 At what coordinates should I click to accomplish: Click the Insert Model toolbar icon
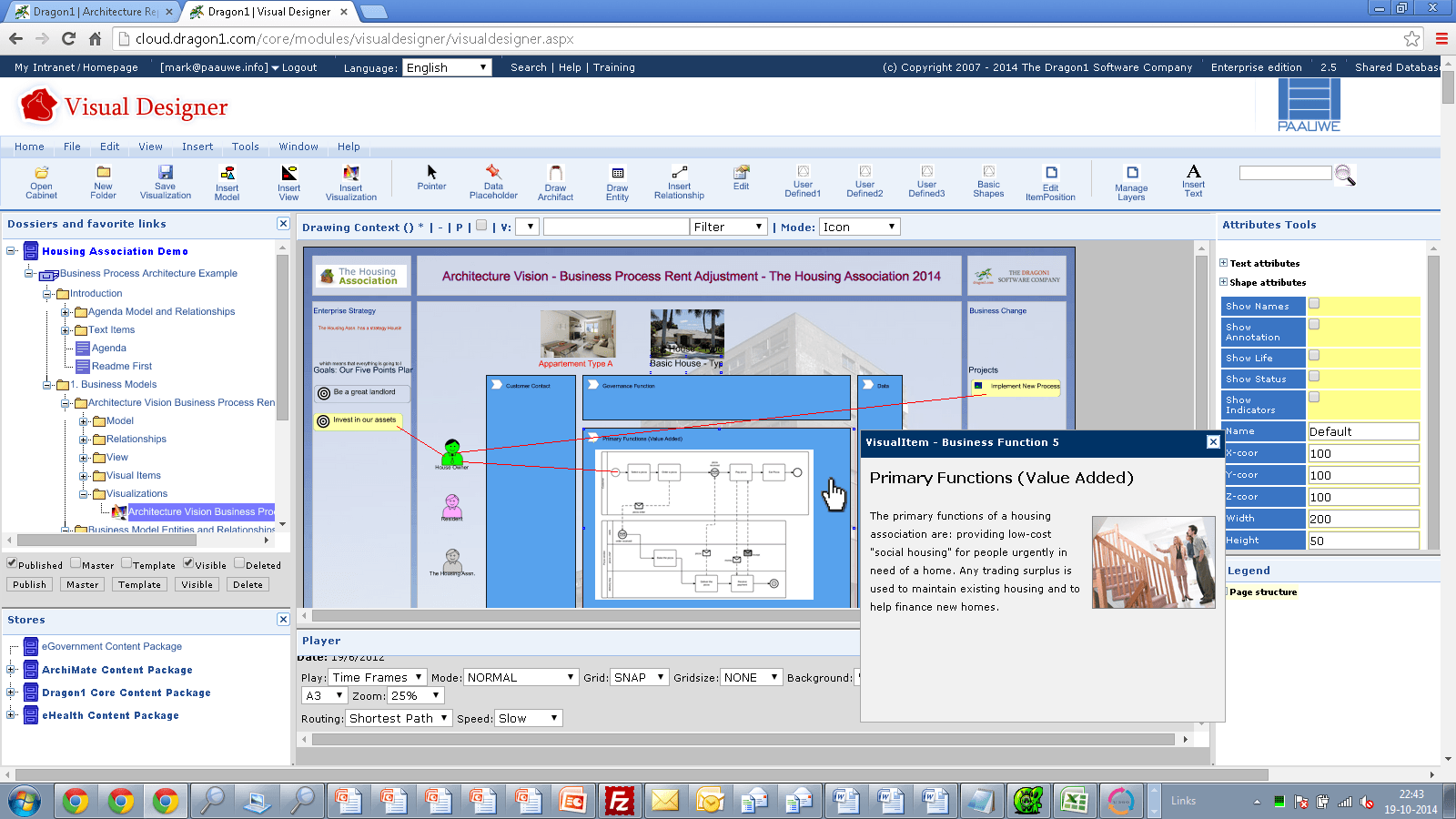pyautogui.click(x=227, y=182)
